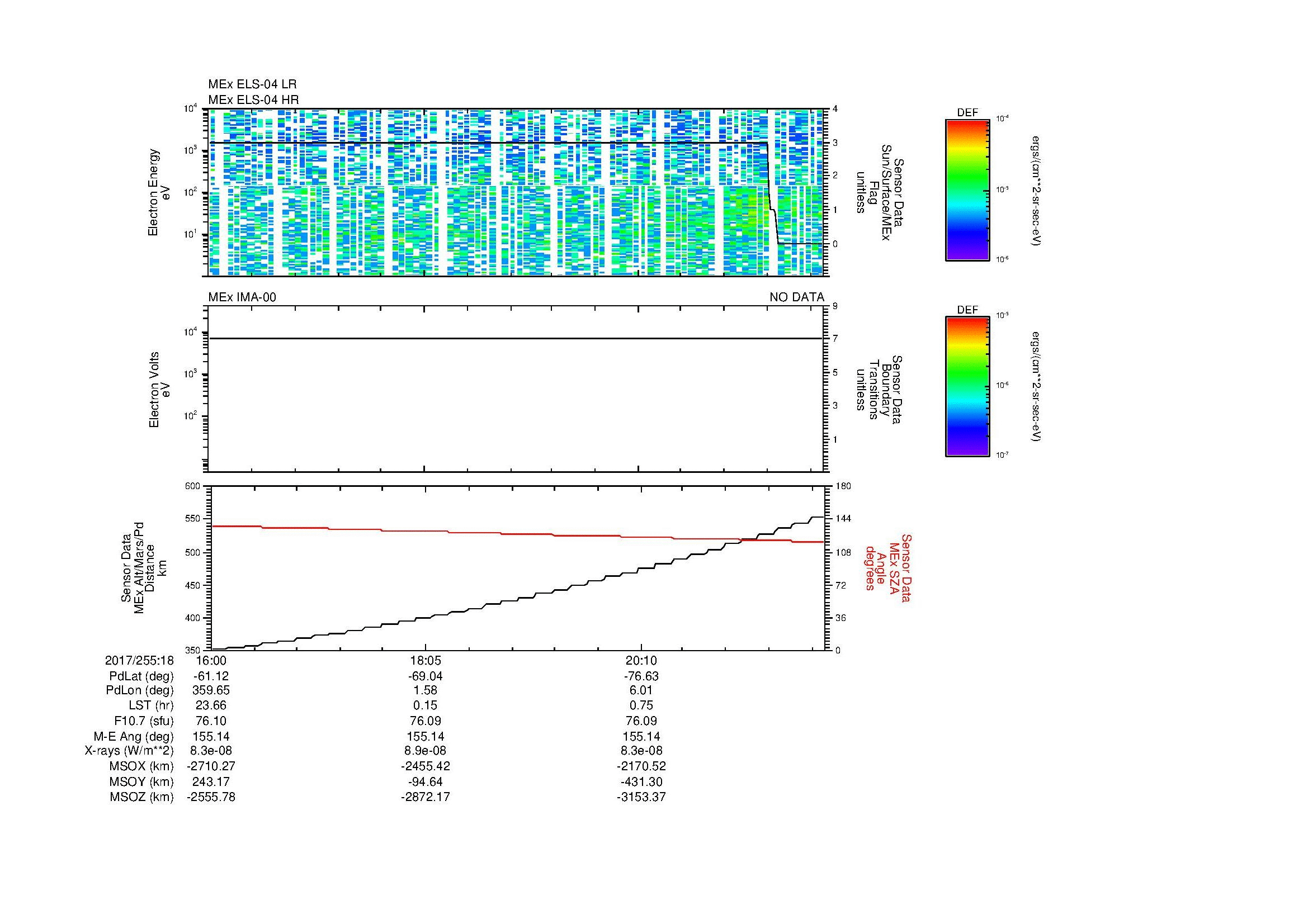Click the PdLat value '-69.04'
Image resolution: width=1308 pixels, height=924 pixels.
(x=425, y=676)
